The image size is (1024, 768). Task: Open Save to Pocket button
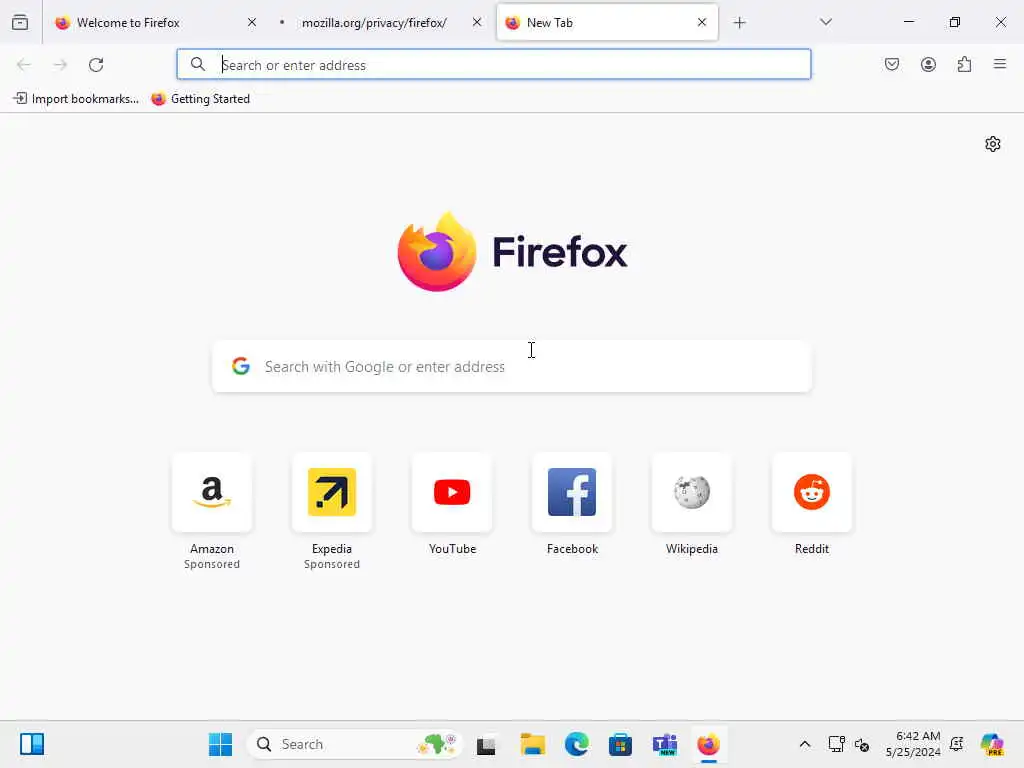click(x=892, y=64)
